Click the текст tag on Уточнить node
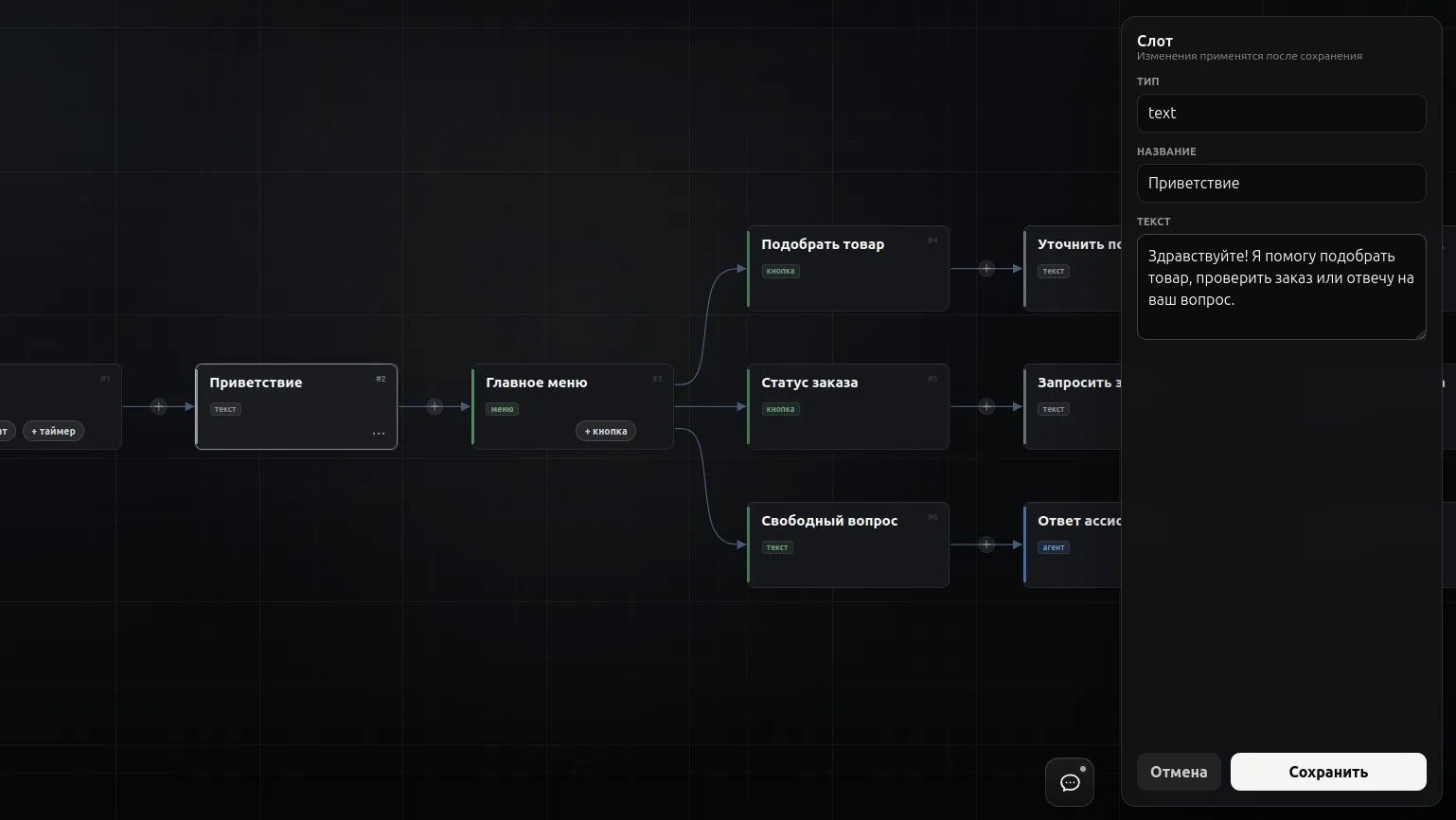The height and width of the screenshot is (820, 1456). coord(1054,271)
